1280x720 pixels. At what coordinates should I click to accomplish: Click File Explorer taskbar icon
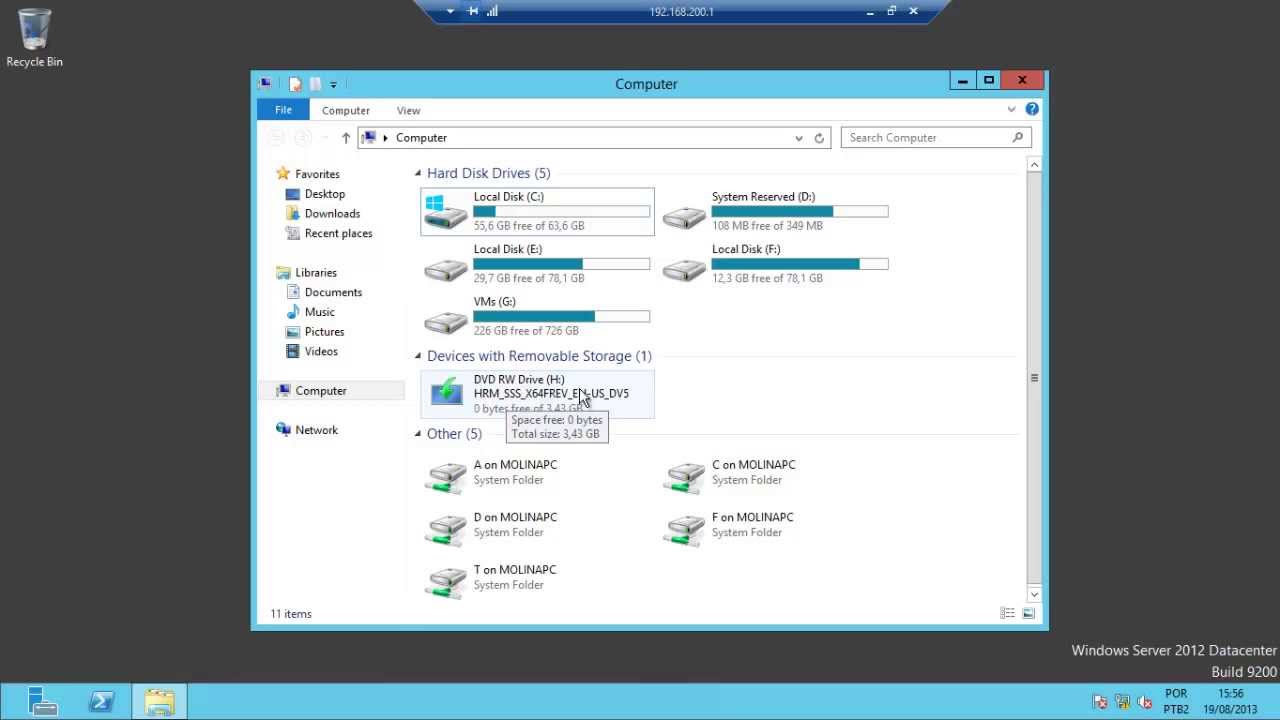159,702
